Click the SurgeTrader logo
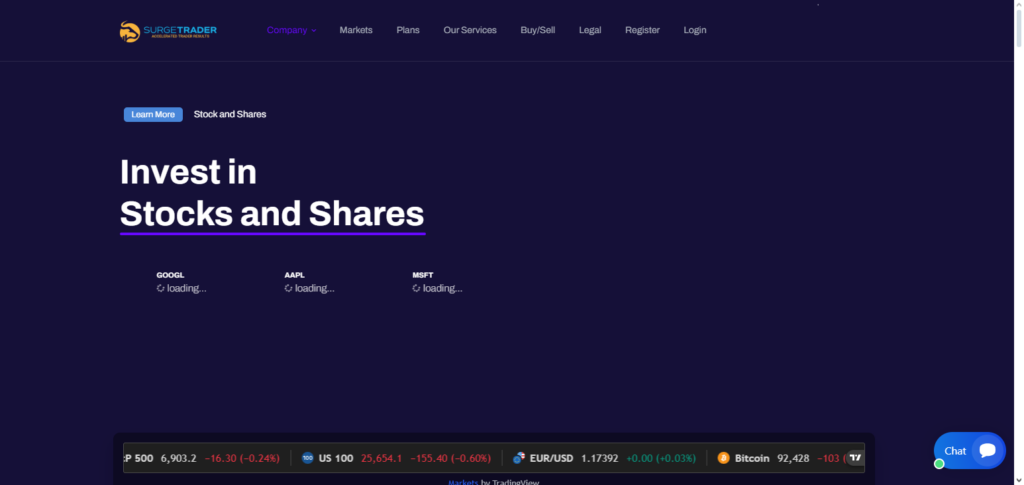Screen dimensions: 1024x485 [168, 31]
